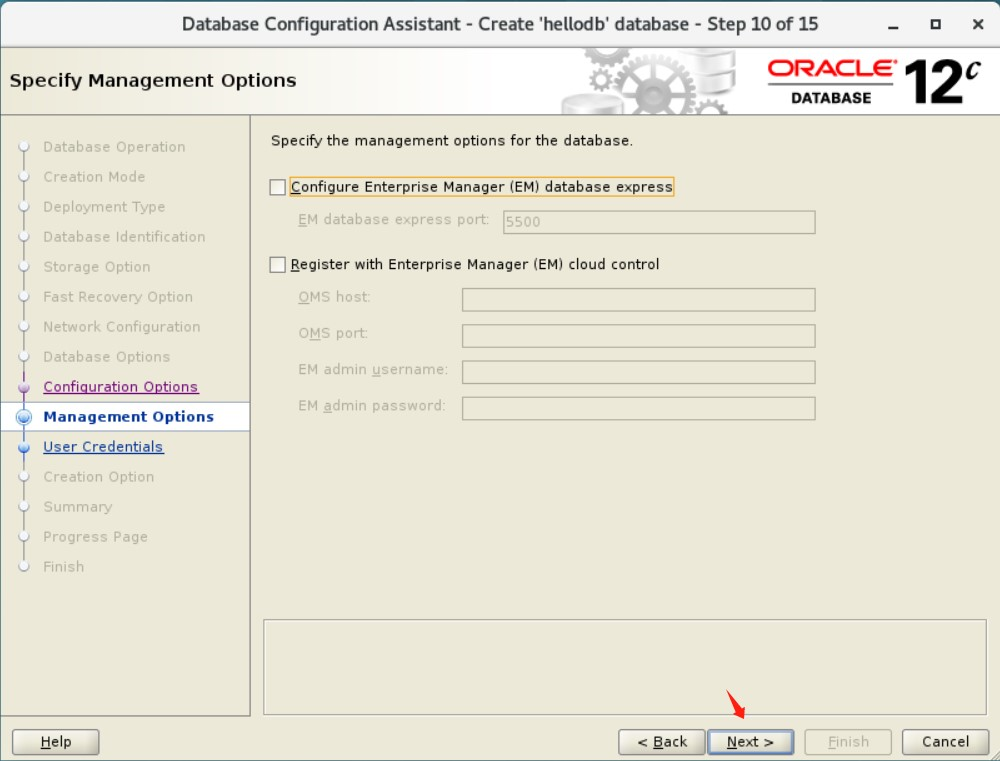Viewport: 1000px width, 761px height.
Task: Click the 'OMS port:' label
Action: (x=333, y=334)
